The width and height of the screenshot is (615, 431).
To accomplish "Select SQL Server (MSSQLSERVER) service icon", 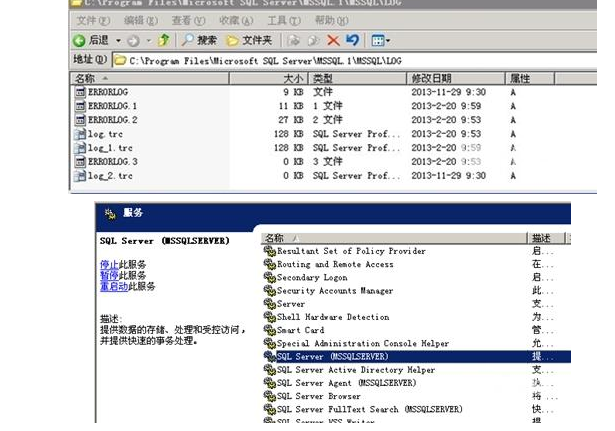I will click(x=269, y=356).
